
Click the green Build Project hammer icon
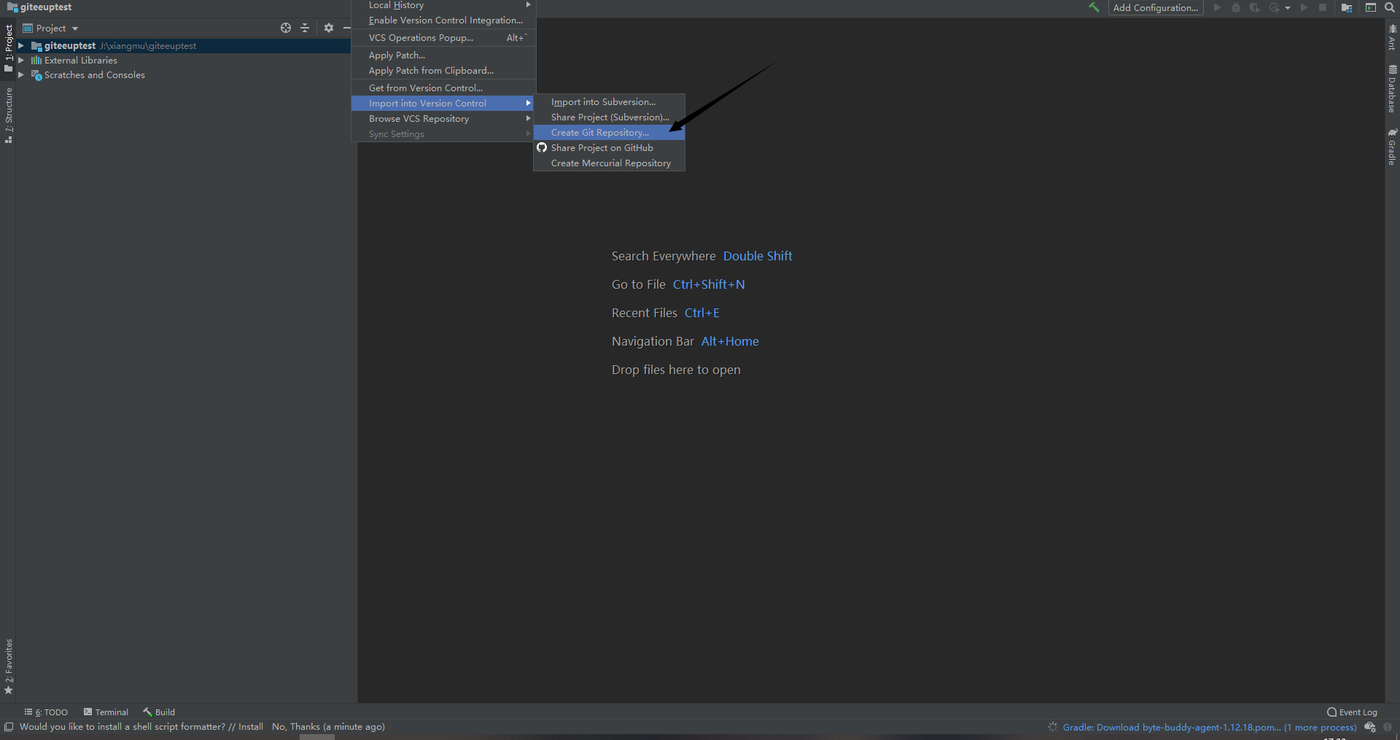coord(1094,7)
